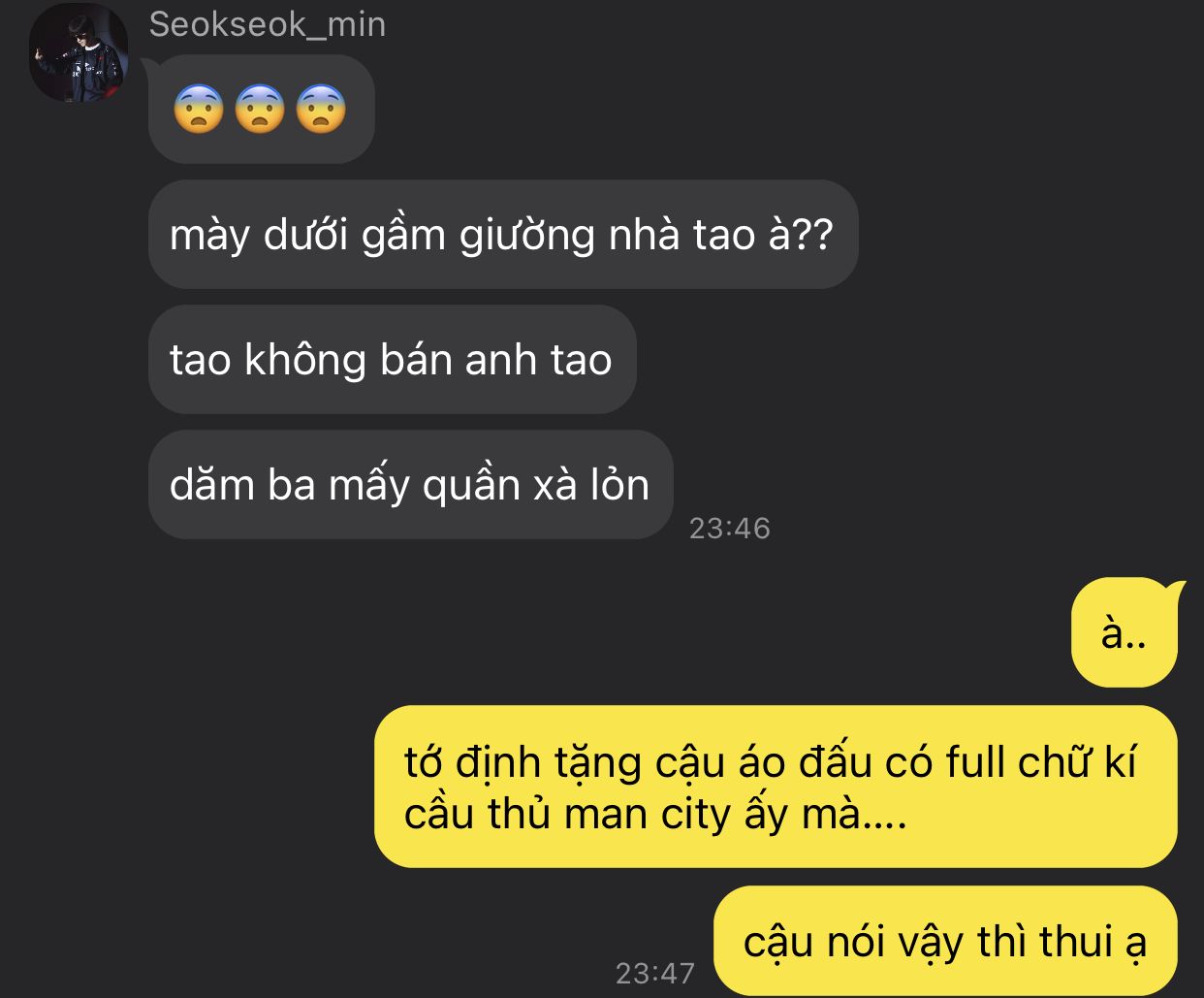This screenshot has height=998, width=1204.
Task: Click the 23:47 timestamp
Action: [655, 973]
